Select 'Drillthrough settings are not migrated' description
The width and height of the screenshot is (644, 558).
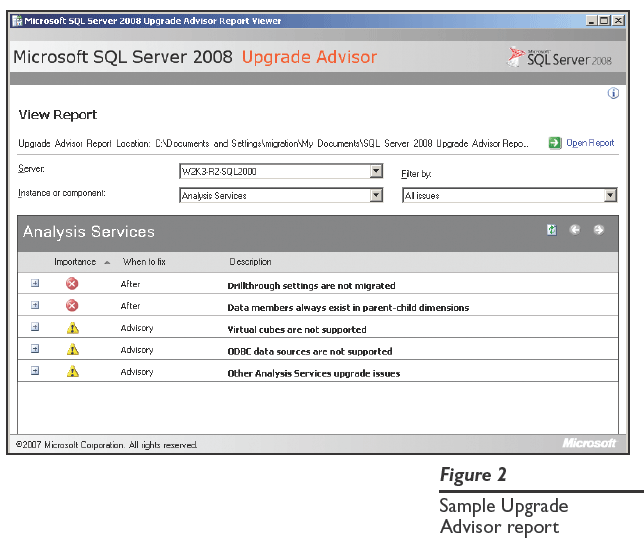pyautogui.click(x=311, y=286)
